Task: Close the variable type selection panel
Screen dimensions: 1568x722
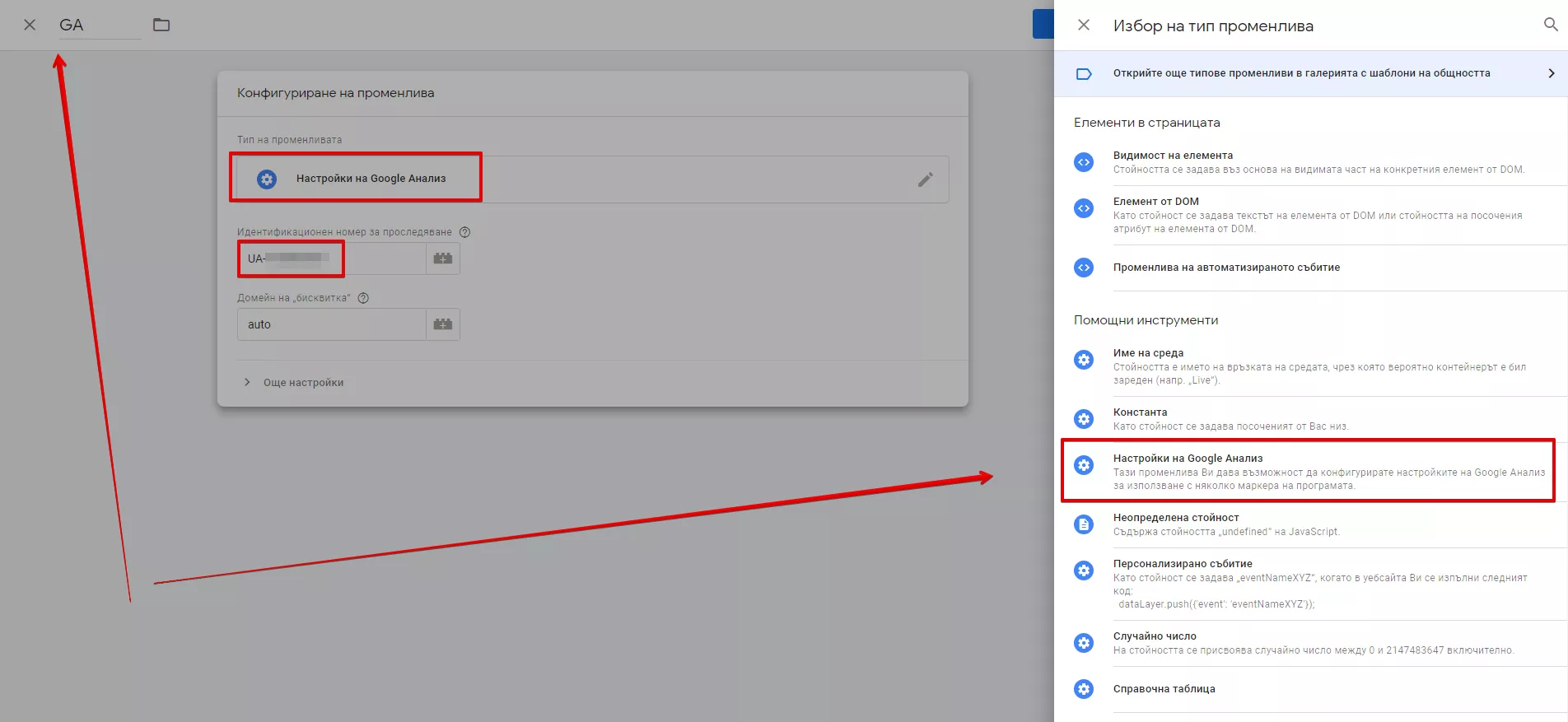Action: point(1084,25)
